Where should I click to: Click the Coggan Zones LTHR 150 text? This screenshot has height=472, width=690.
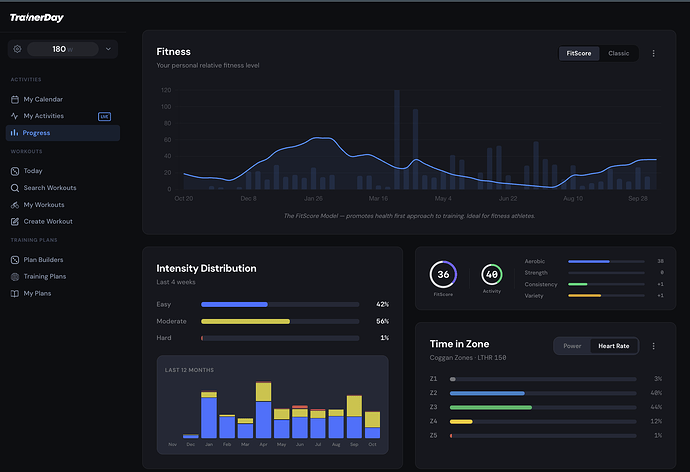(468, 358)
